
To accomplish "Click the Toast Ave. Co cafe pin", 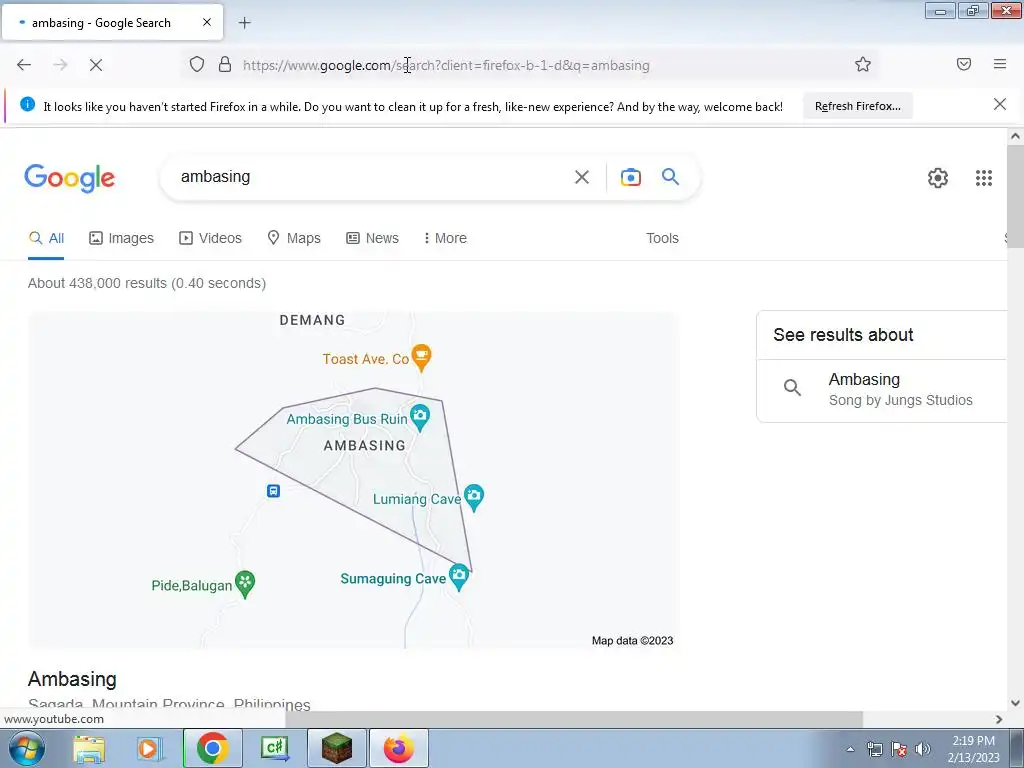I will point(421,357).
